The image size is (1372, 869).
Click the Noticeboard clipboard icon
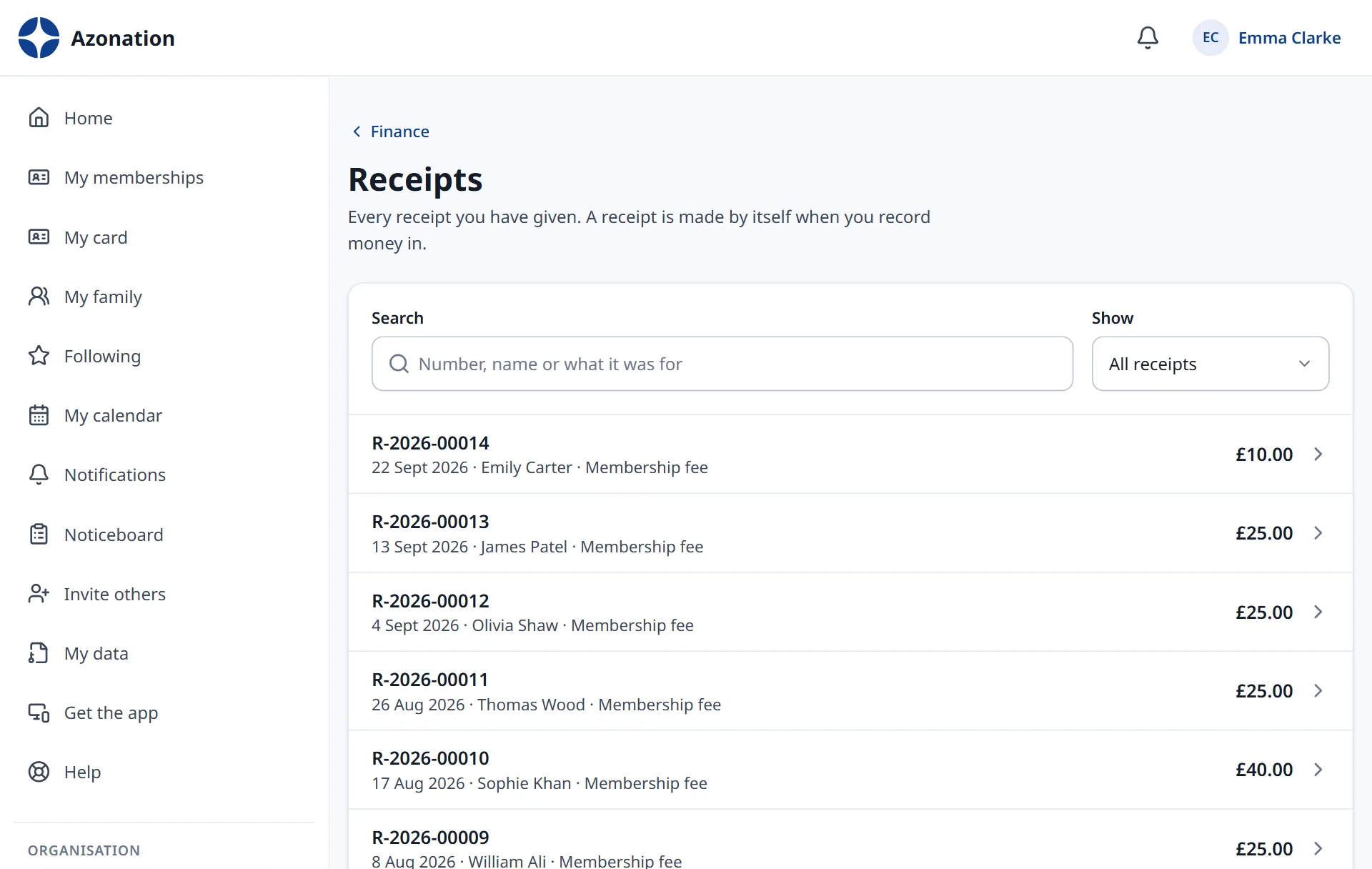(x=39, y=535)
